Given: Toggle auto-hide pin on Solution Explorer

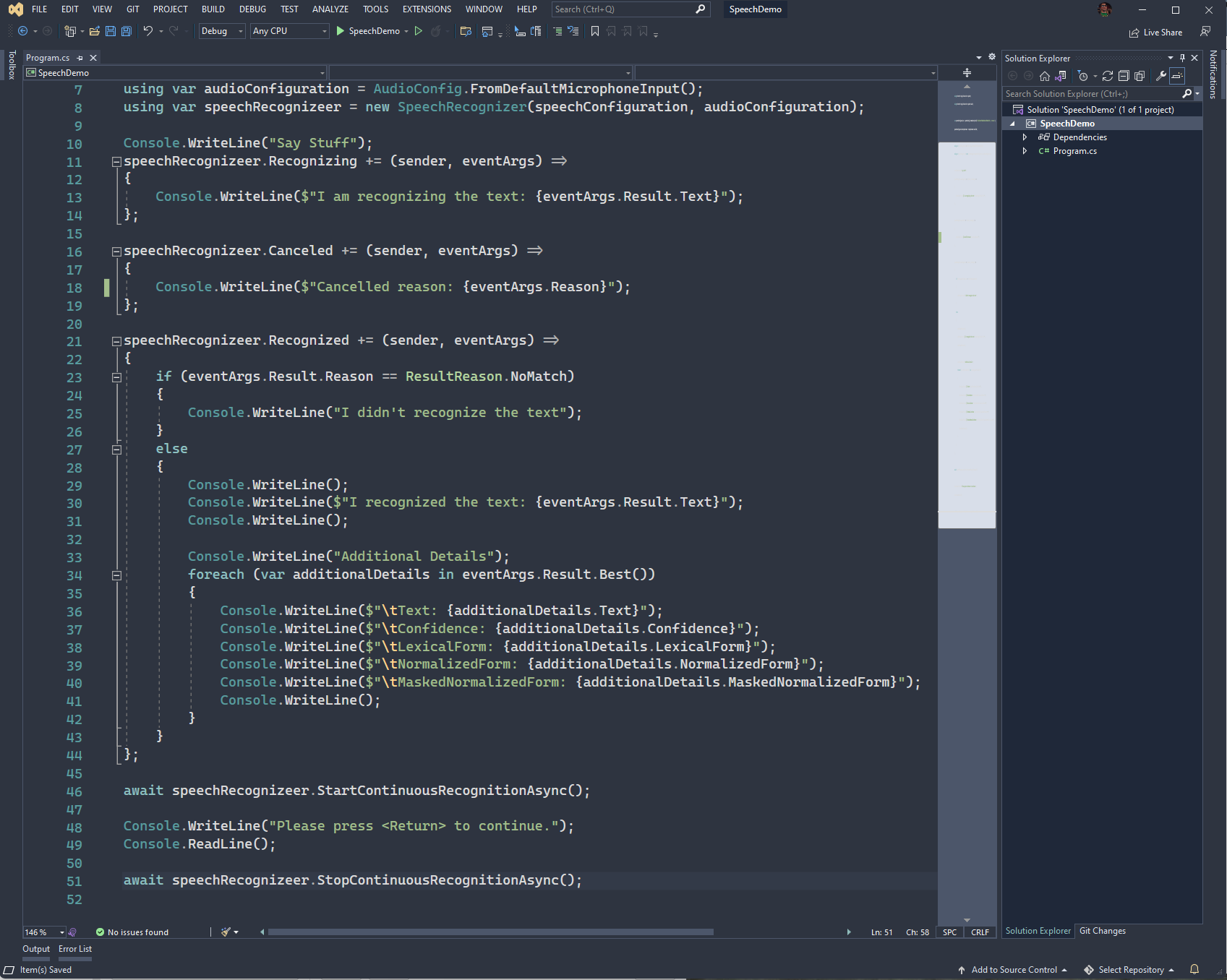Looking at the screenshot, I should [x=1182, y=58].
